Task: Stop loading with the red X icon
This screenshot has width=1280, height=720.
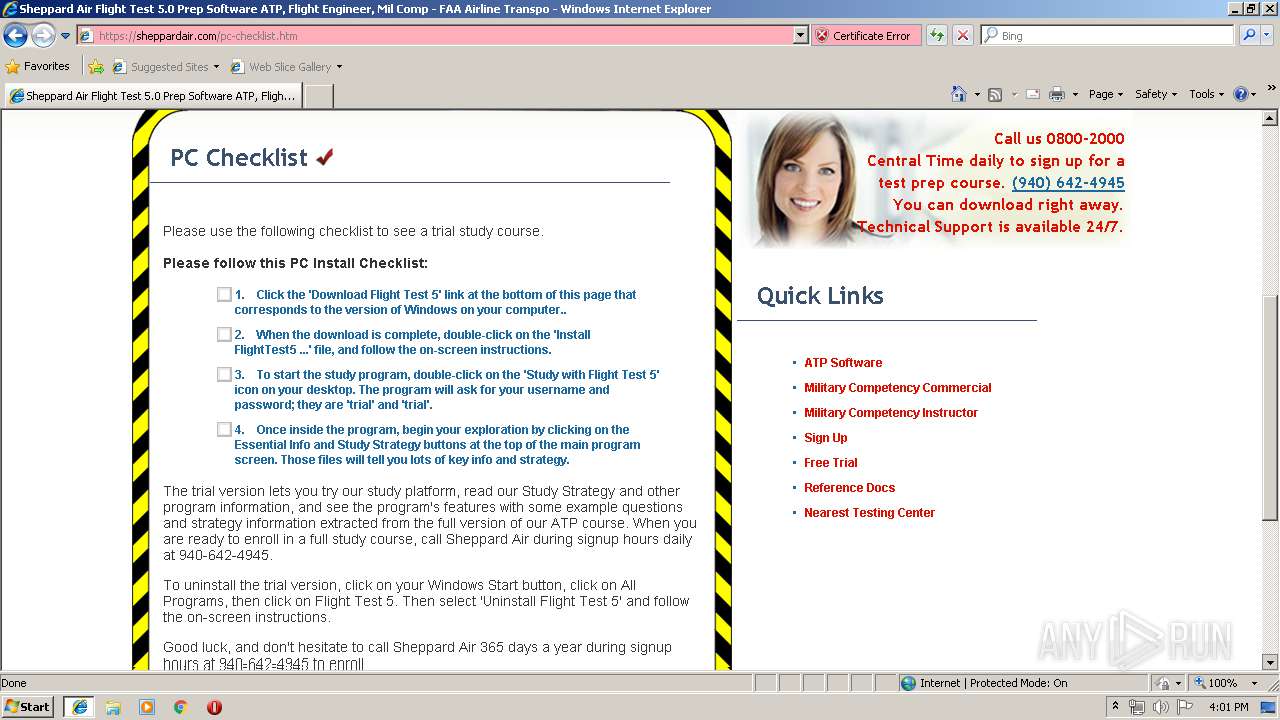Action: pyautogui.click(x=962, y=35)
